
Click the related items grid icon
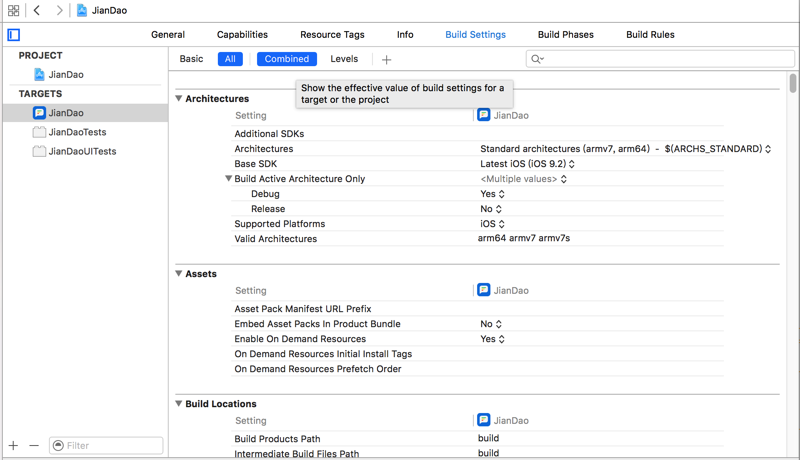13,10
